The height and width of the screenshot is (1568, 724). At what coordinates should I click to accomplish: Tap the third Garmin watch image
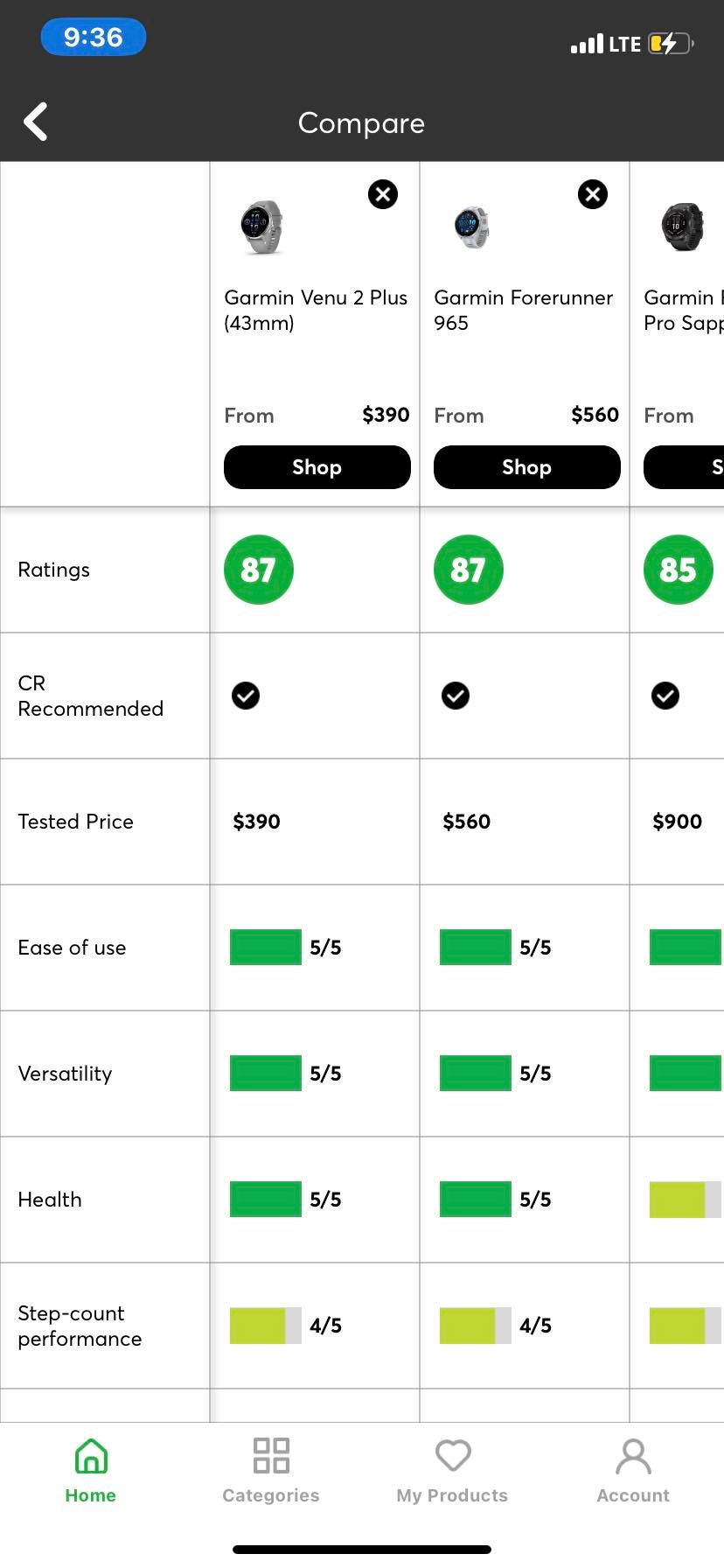(682, 227)
